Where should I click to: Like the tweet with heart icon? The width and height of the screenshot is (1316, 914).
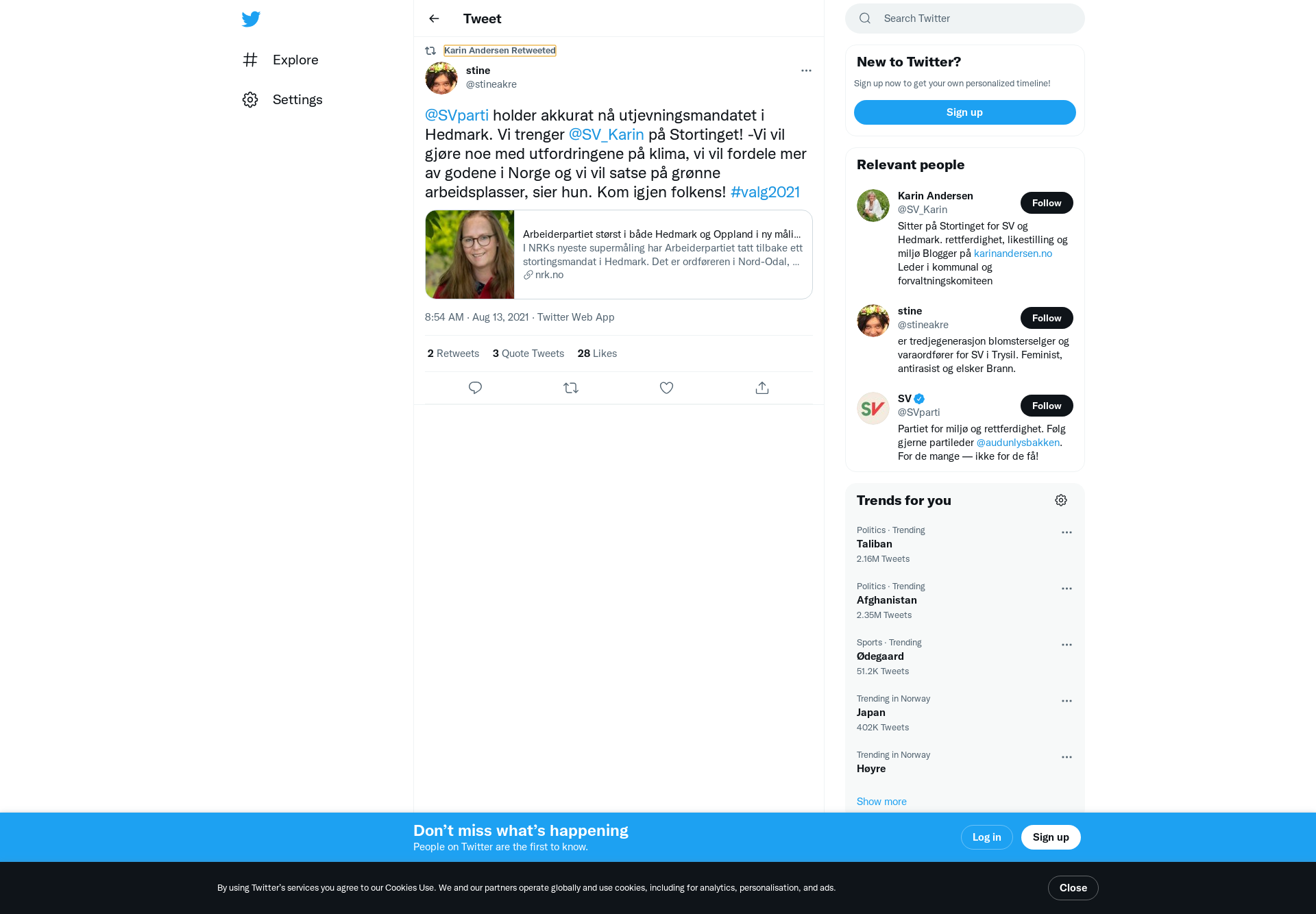click(666, 388)
